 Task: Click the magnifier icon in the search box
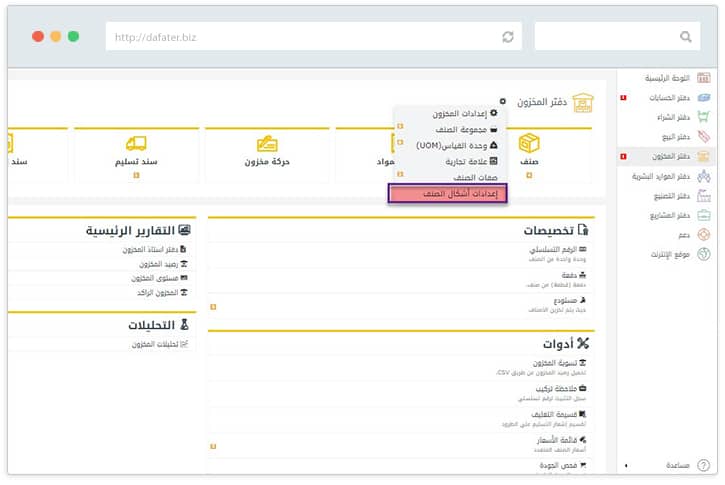click(686, 37)
